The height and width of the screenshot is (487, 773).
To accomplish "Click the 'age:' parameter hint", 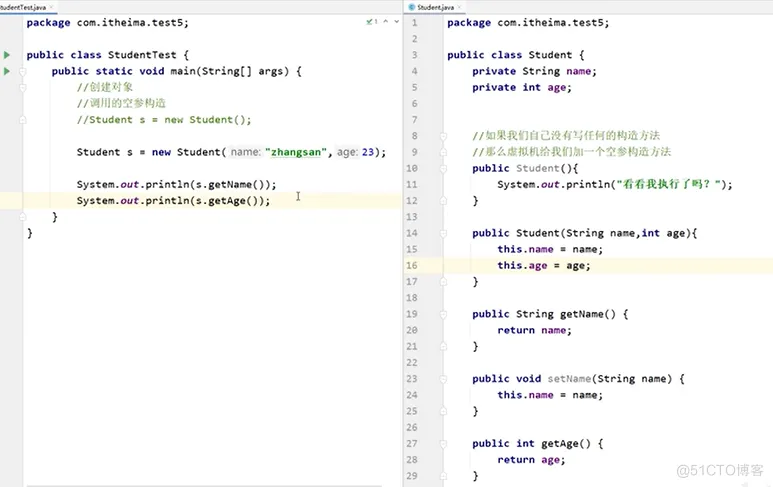I will tap(347, 152).
